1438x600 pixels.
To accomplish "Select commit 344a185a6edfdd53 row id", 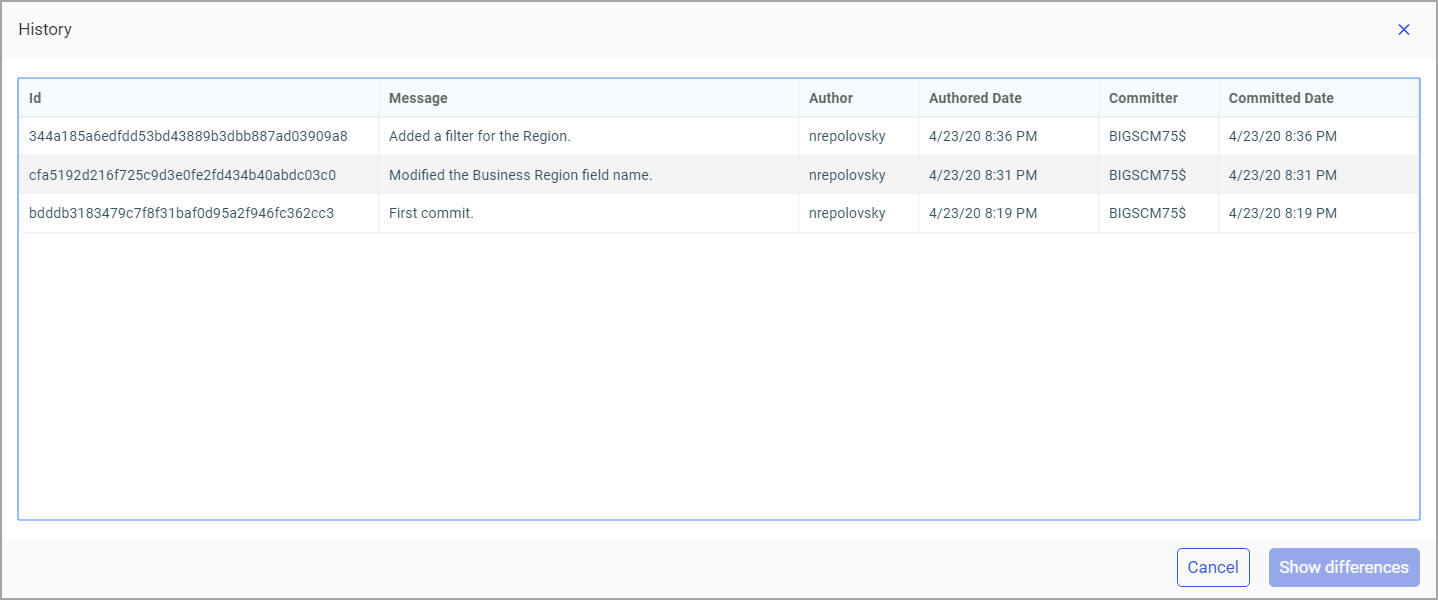I will pyautogui.click(x=188, y=136).
